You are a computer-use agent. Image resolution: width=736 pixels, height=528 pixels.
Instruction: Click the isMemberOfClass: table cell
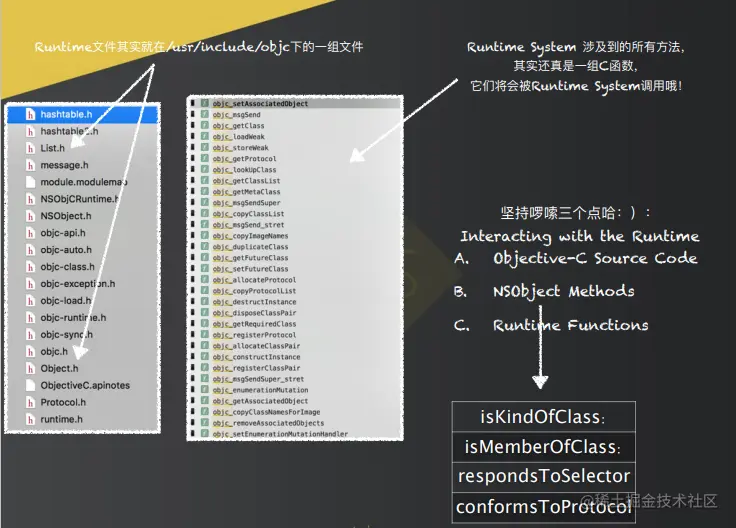(x=544, y=447)
